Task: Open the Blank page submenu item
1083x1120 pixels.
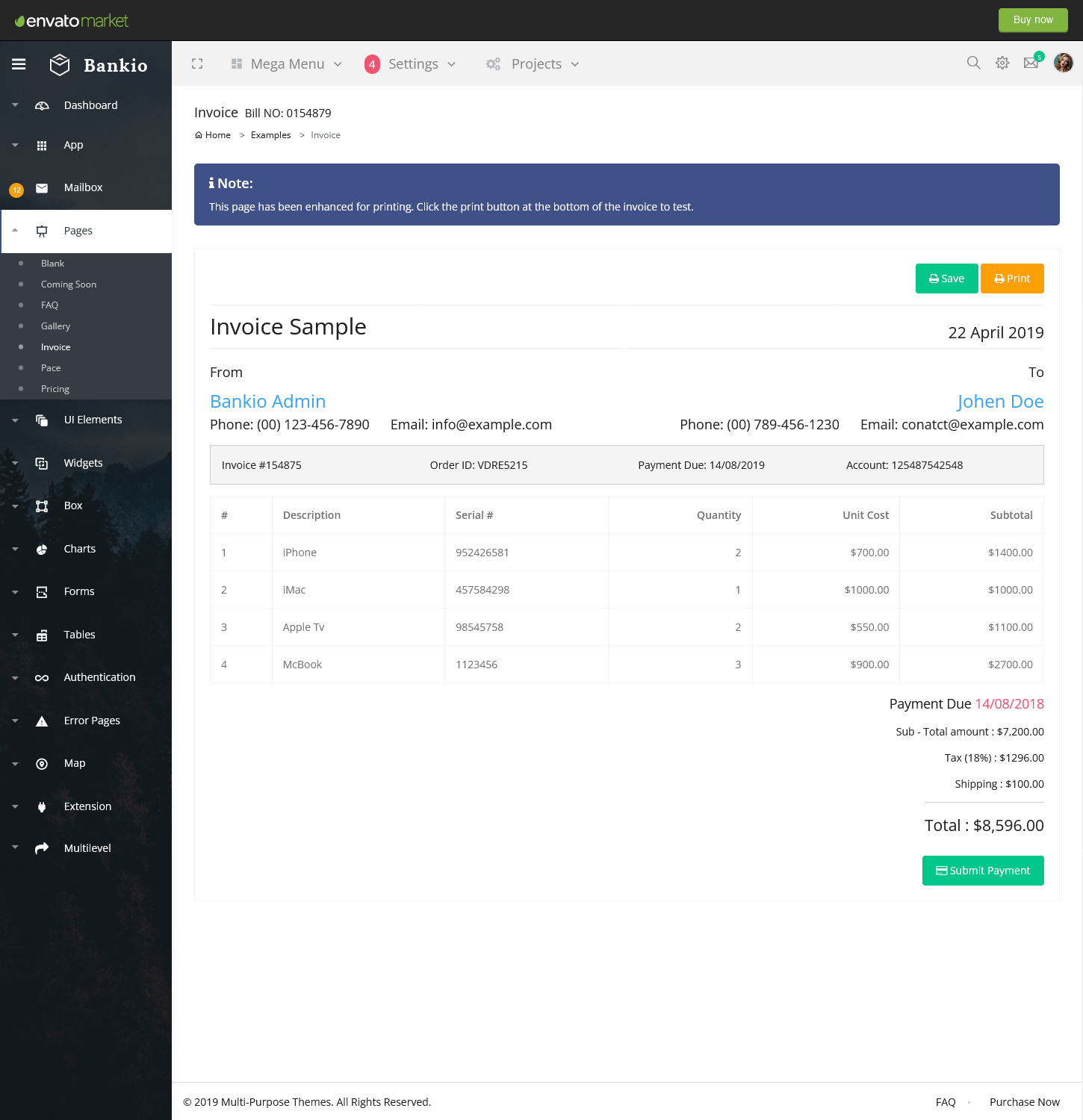Action: click(52, 264)
